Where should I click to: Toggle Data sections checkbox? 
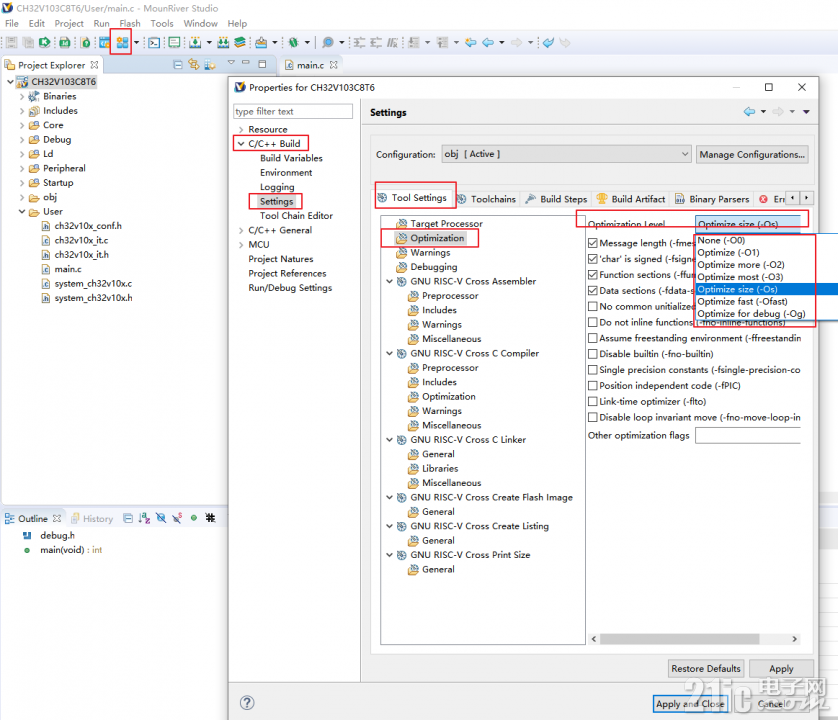[x=592, y=291]
